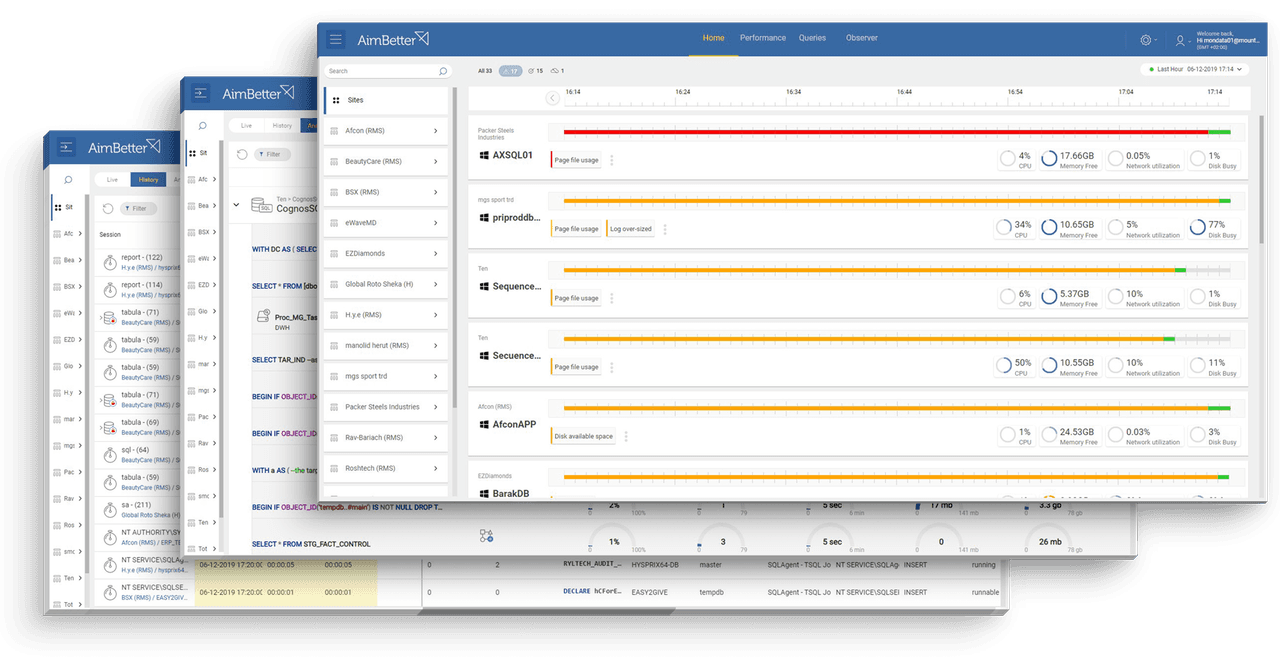The height and width of the screenshot is (666, 1280).
Task: Click Filter button in back-left window
Action: pyautogui.click(x=138, y=208)
